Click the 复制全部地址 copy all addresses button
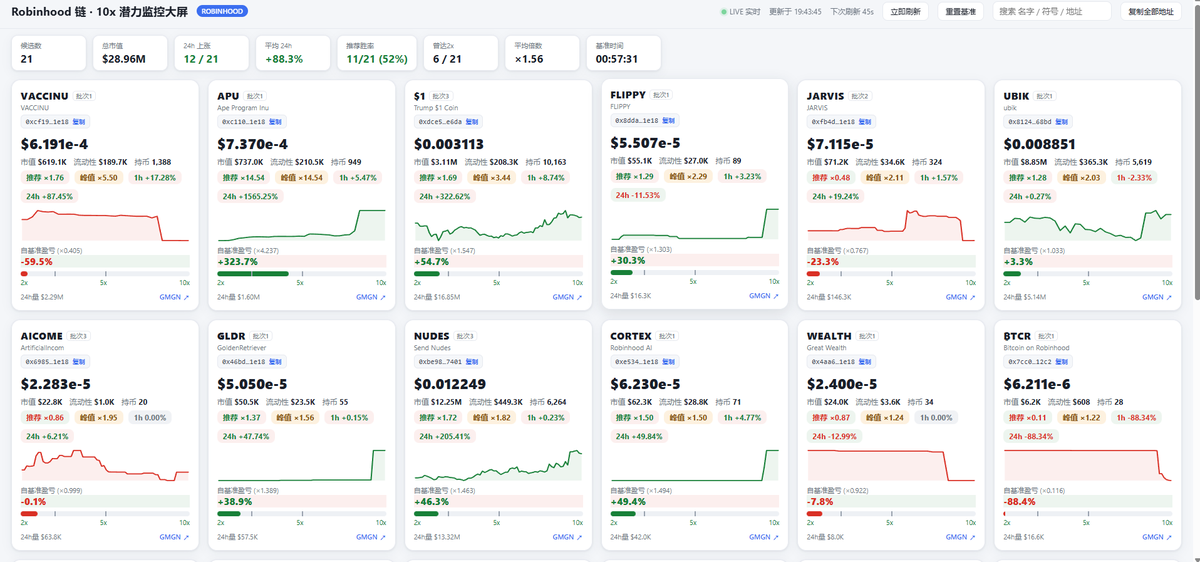The image size is (1200, 562). (x=1151, y=12)
